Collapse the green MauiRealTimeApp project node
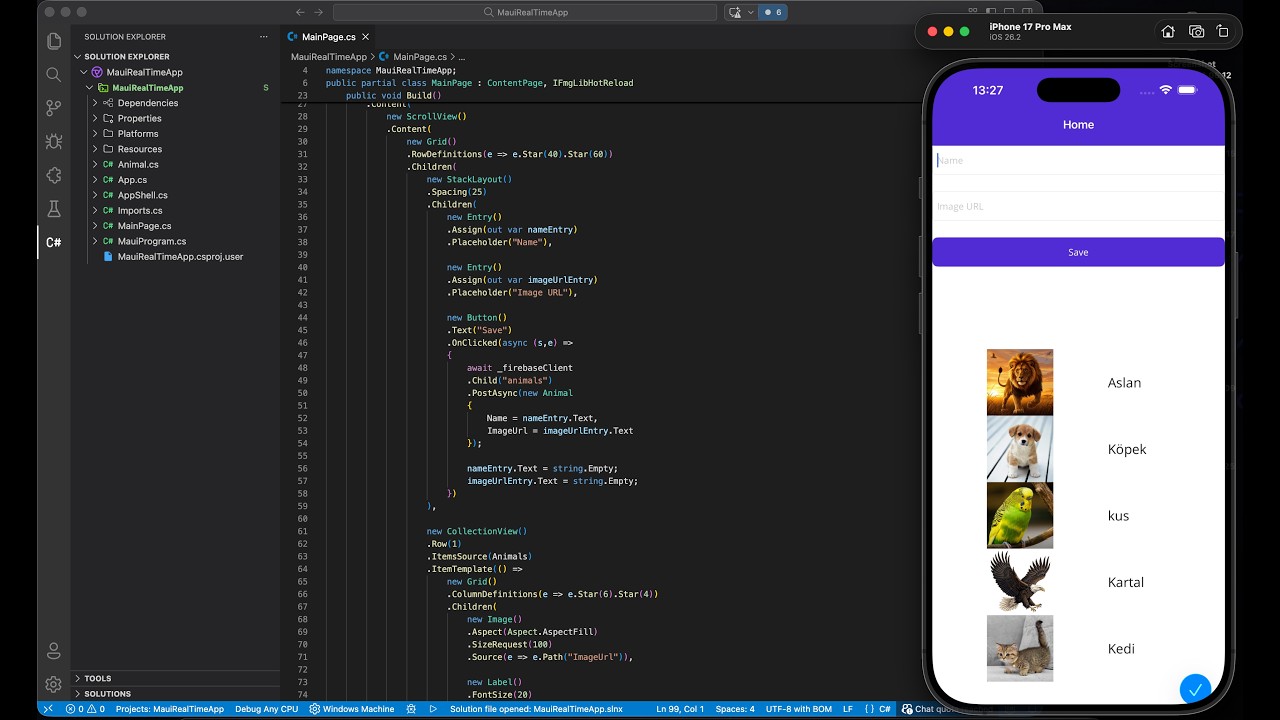 pyautogui.click(x=89, y=88)
